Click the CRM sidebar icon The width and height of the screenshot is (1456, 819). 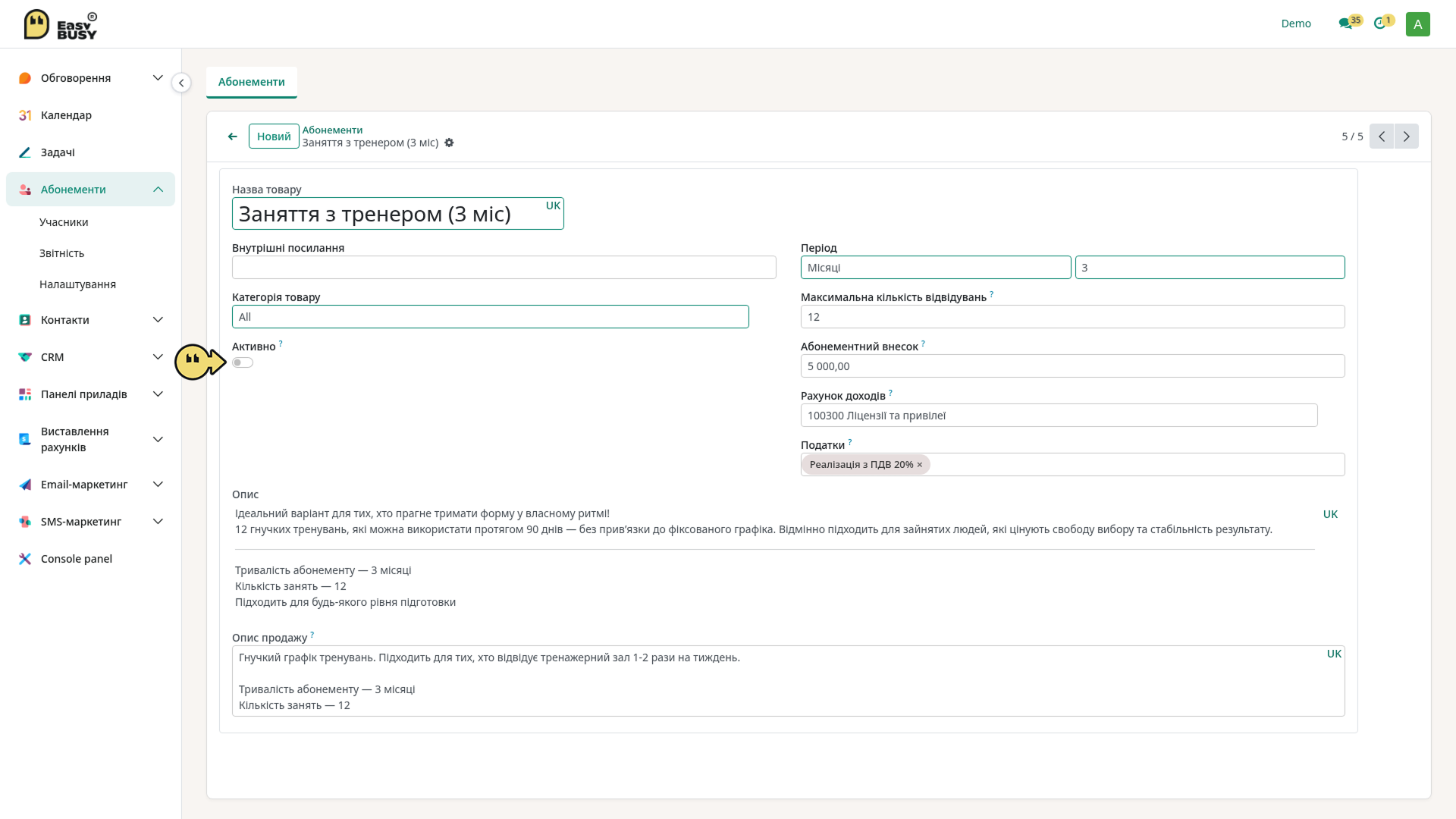[25, 357]
